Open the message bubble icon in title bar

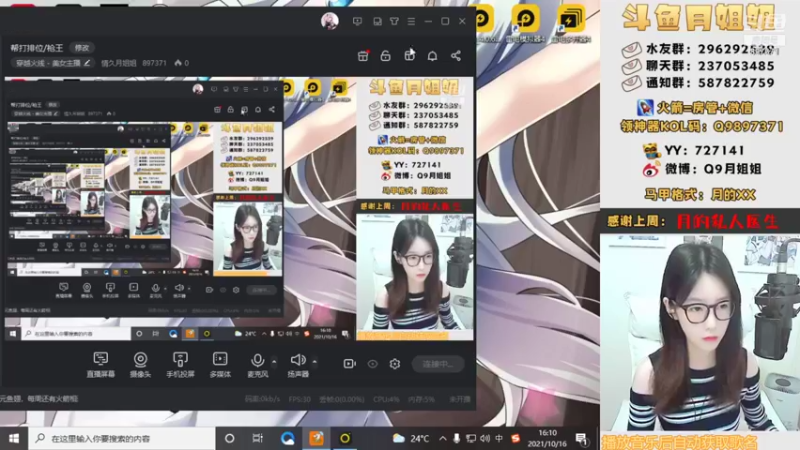pyautogui.click(x=357, y=21)
